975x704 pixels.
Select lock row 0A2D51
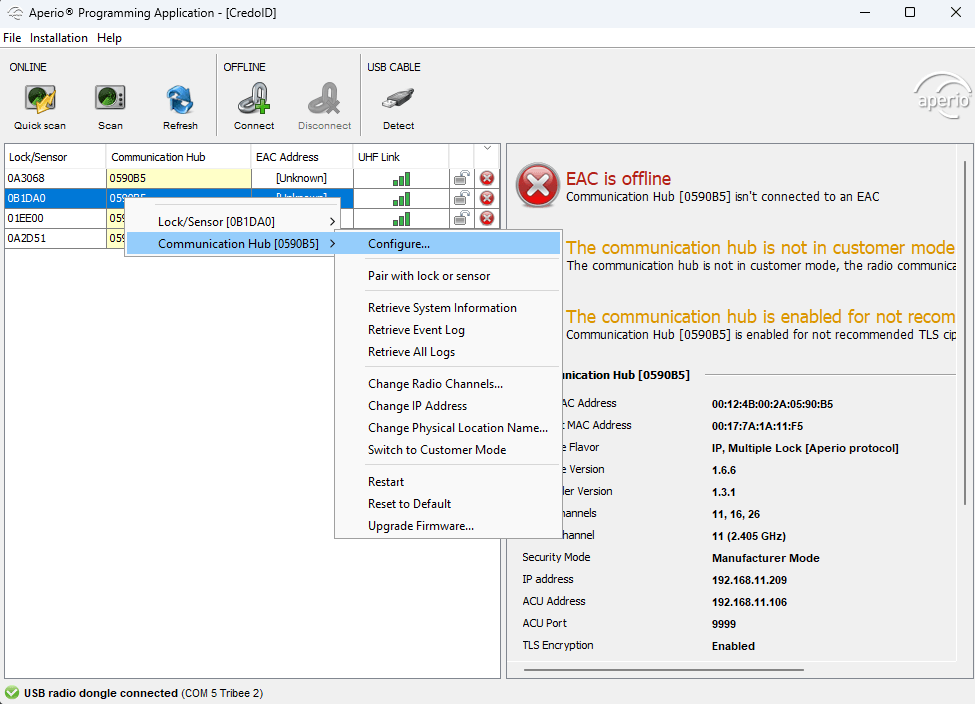point(55,238)
